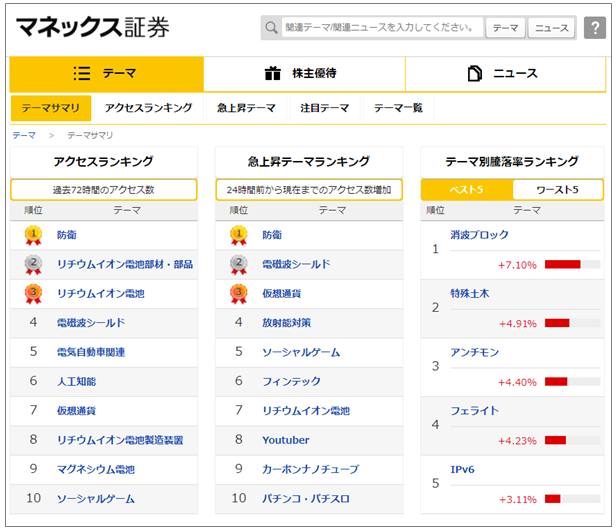Open 仮想通貨 at rank 7 in アクセスランキング
Screen dimensions: 616x530
77,411
